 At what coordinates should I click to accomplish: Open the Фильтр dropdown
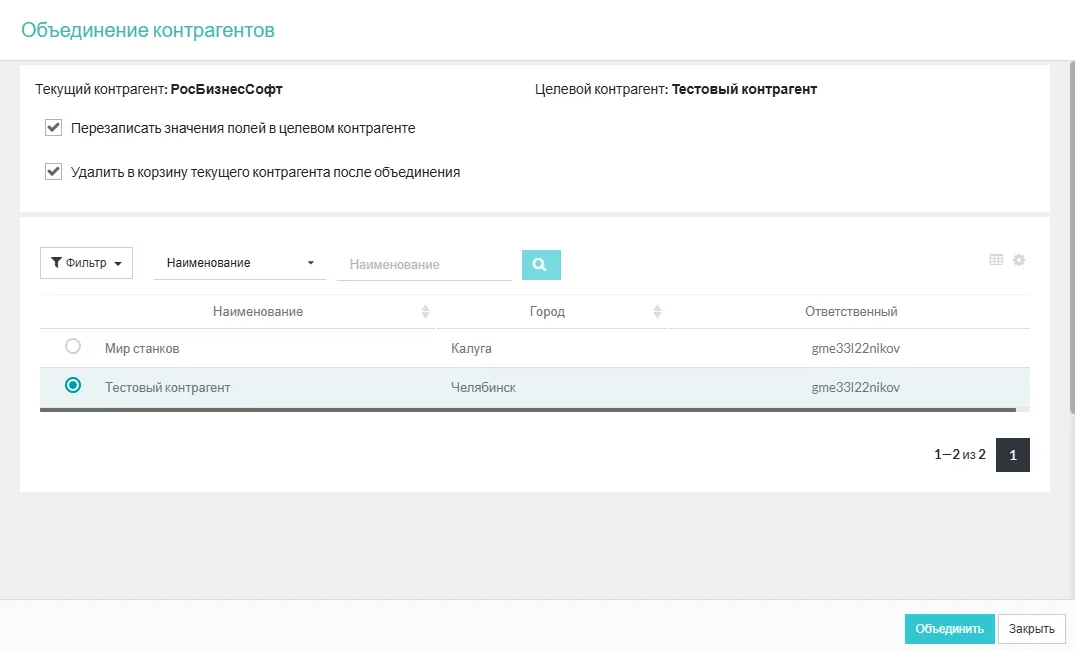(86, 264)
